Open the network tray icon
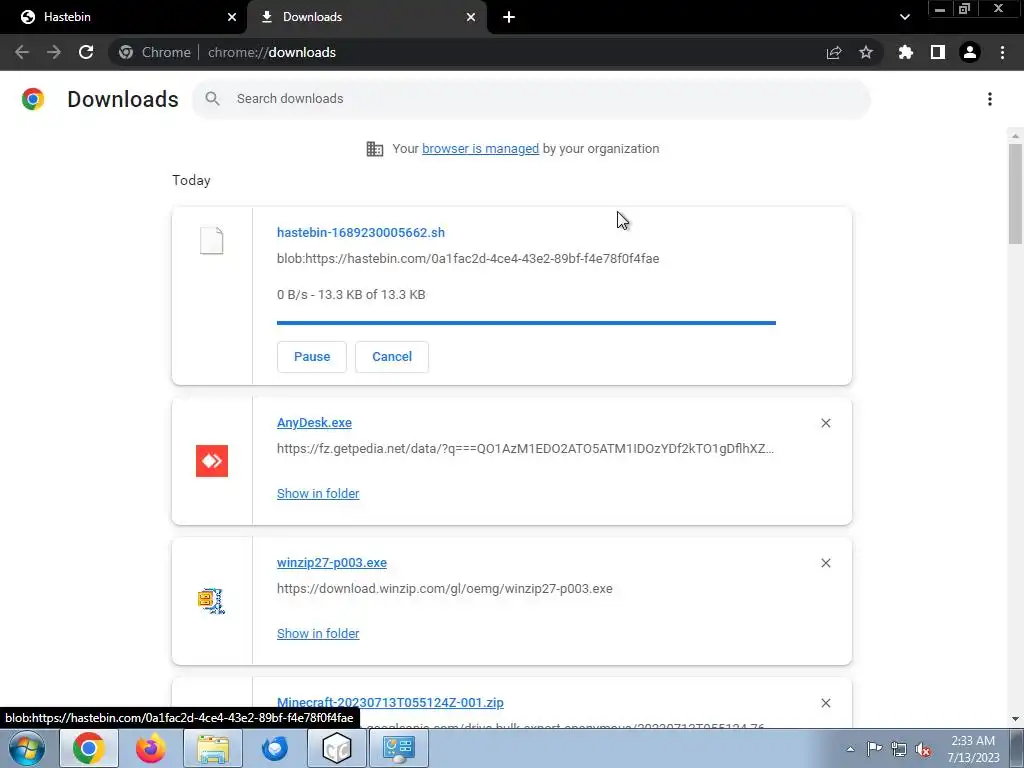 click(x=899, y=749)
